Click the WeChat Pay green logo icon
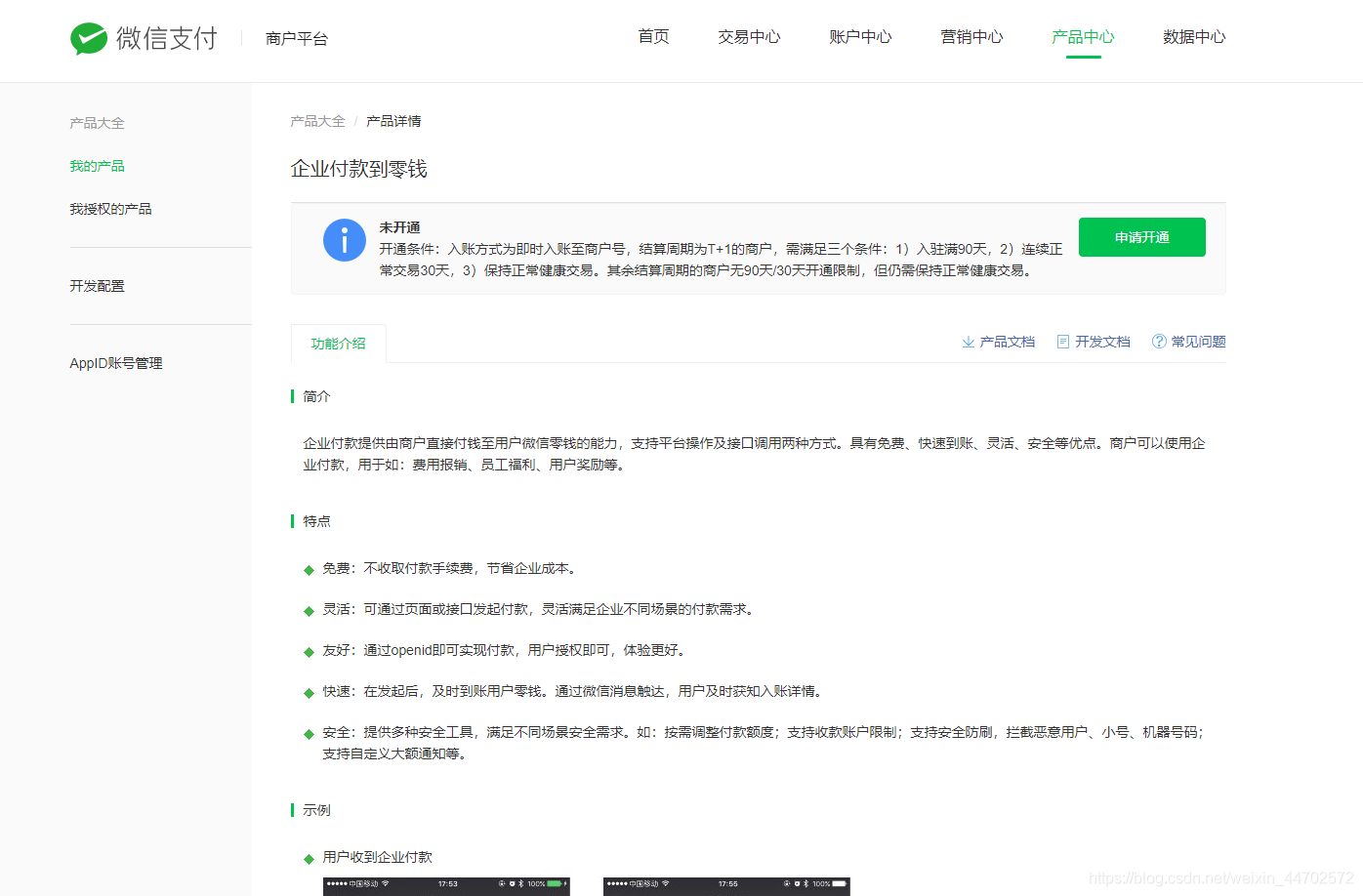The width and height of the screenshot is (1363, 896). click(x=89, y=38)
